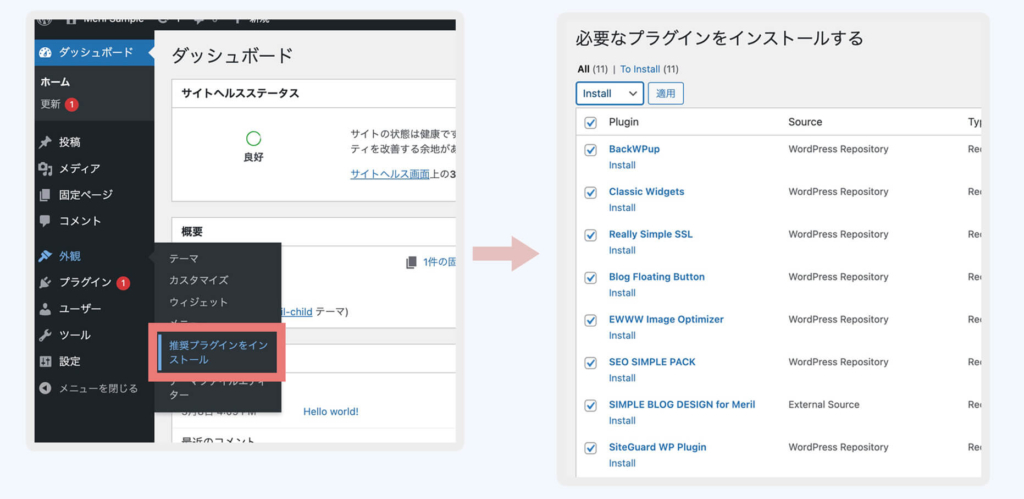Click Install under SiteGuard WP Plugin
The width and height of the screenshot is (1024, 499).
(622, 463)
